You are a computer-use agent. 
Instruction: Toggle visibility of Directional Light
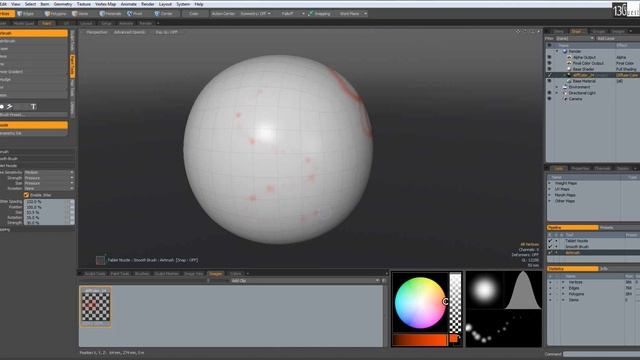549,93
